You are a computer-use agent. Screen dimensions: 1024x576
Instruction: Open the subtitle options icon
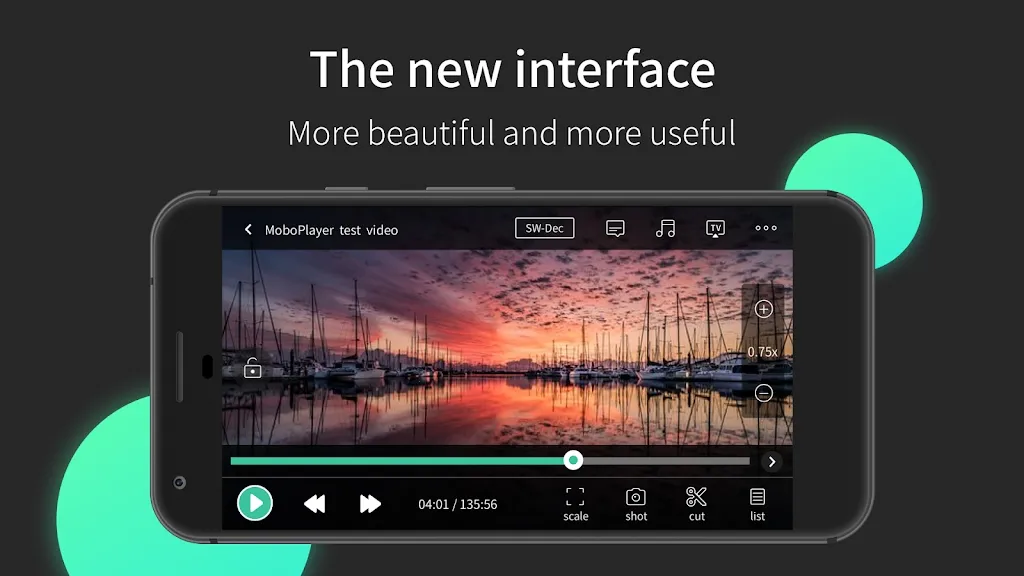615,228
